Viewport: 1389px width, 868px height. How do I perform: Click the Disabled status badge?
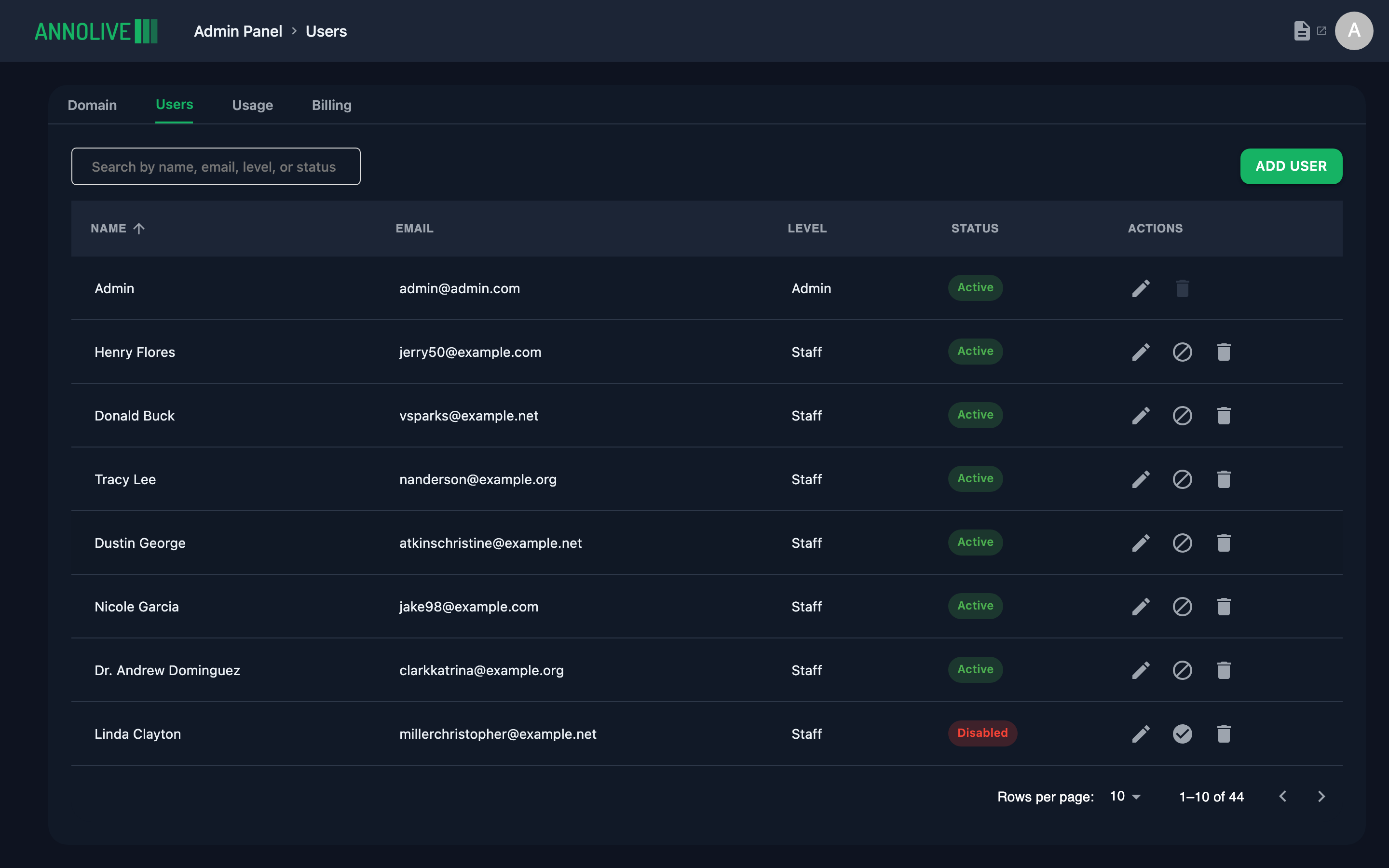(982, 733)
